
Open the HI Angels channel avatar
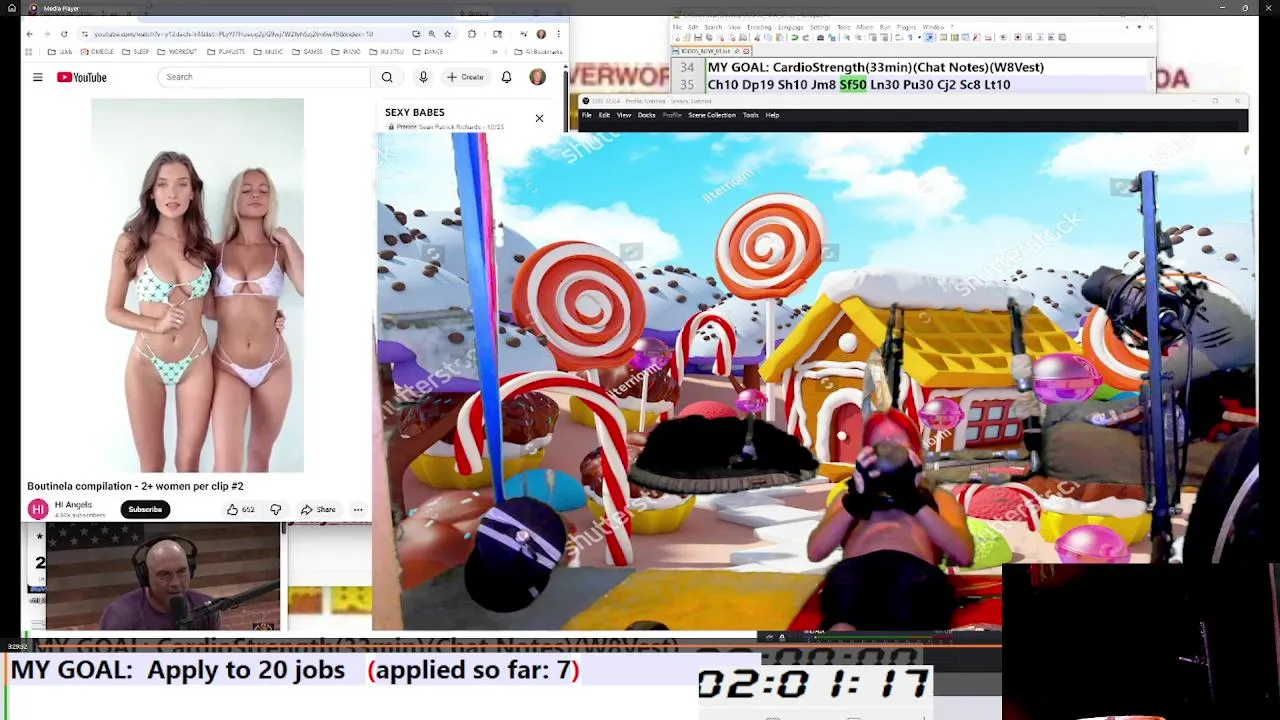coord(38,509)
